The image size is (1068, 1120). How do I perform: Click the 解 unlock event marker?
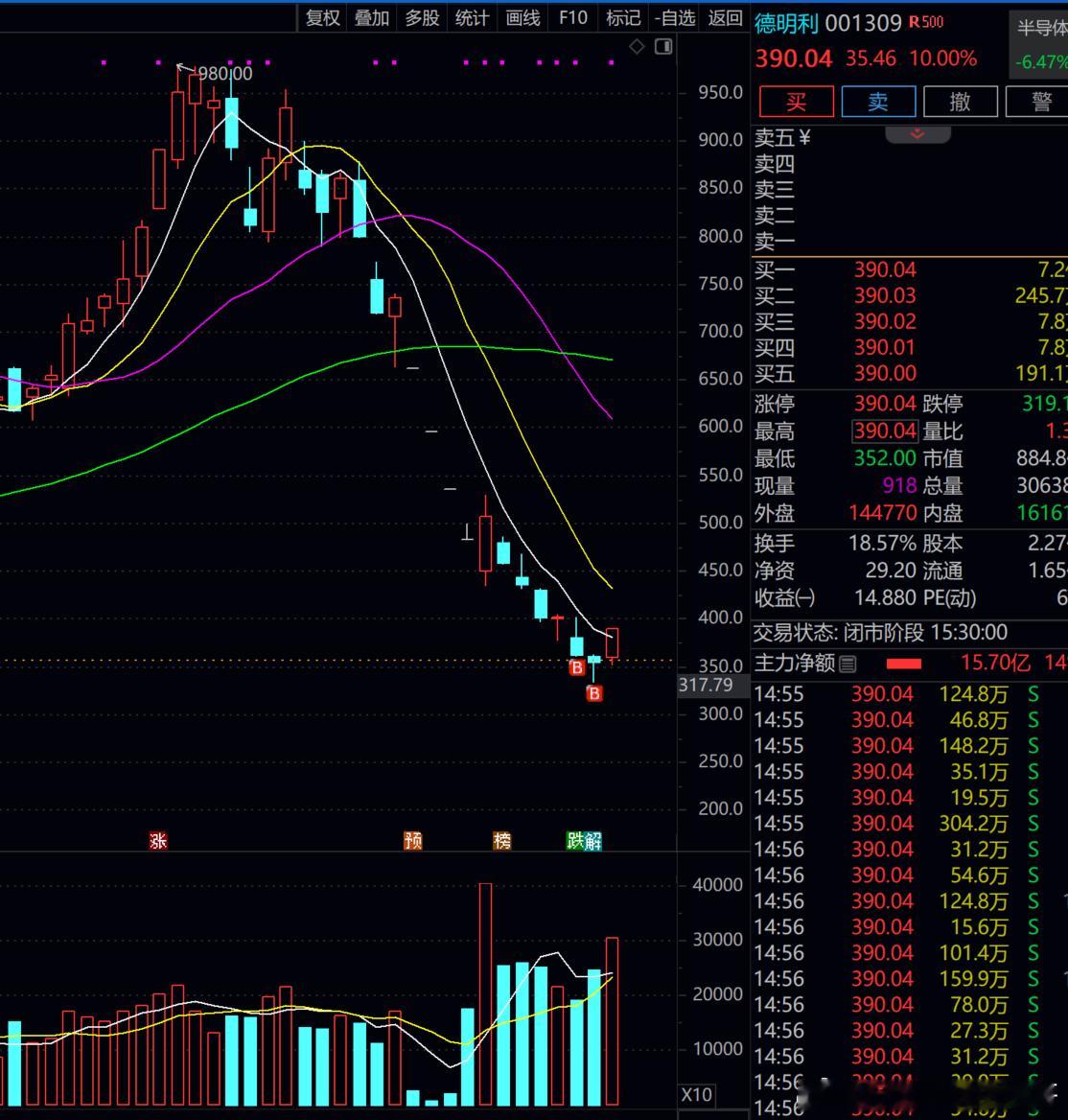point(593,841)
